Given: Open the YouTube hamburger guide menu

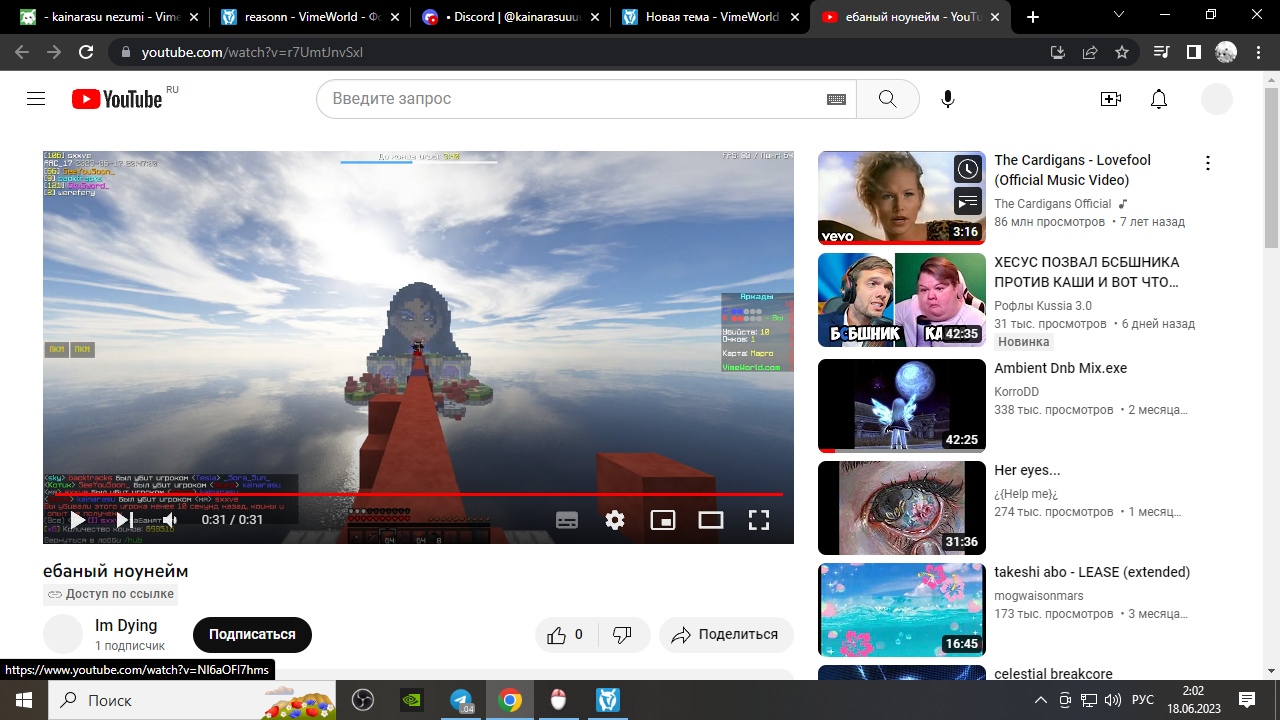Looking at the screenshot, I should pos(36,99).
